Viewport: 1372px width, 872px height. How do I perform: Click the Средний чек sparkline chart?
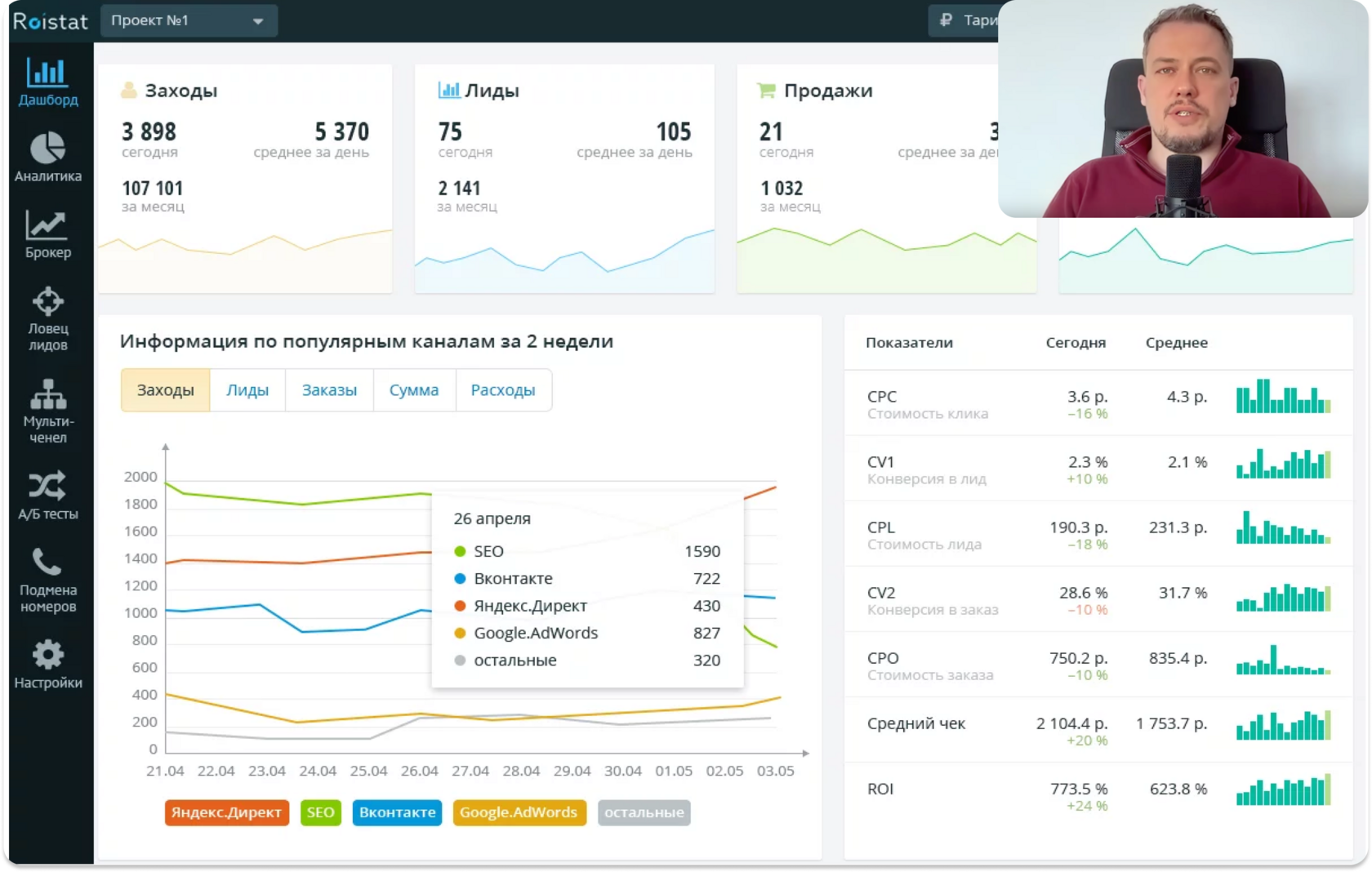(1283, 725)
